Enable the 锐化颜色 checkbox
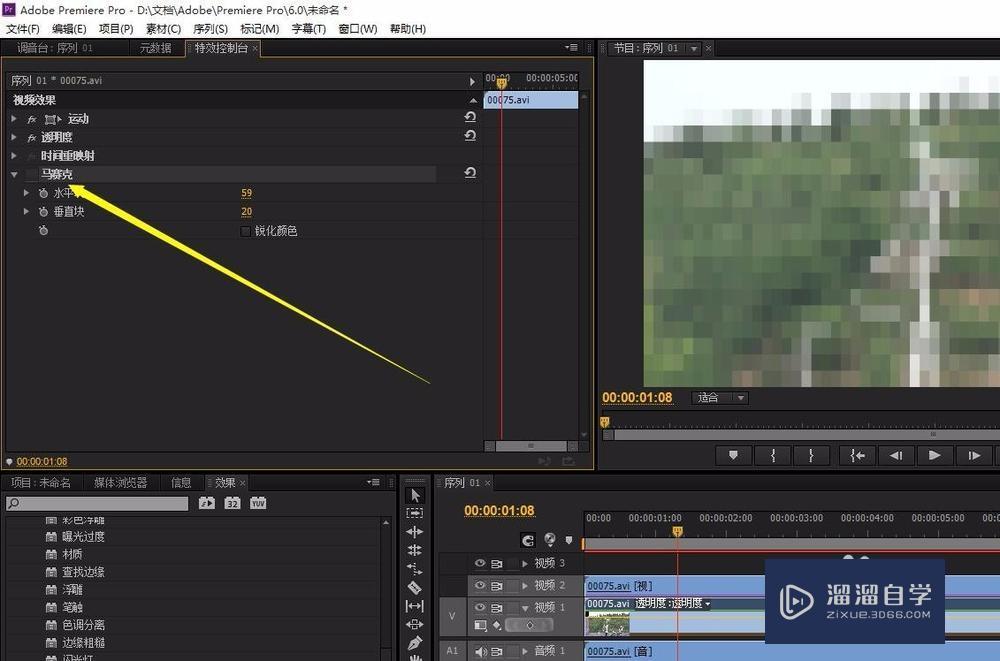1000x661 pixels. coord(246,231)
